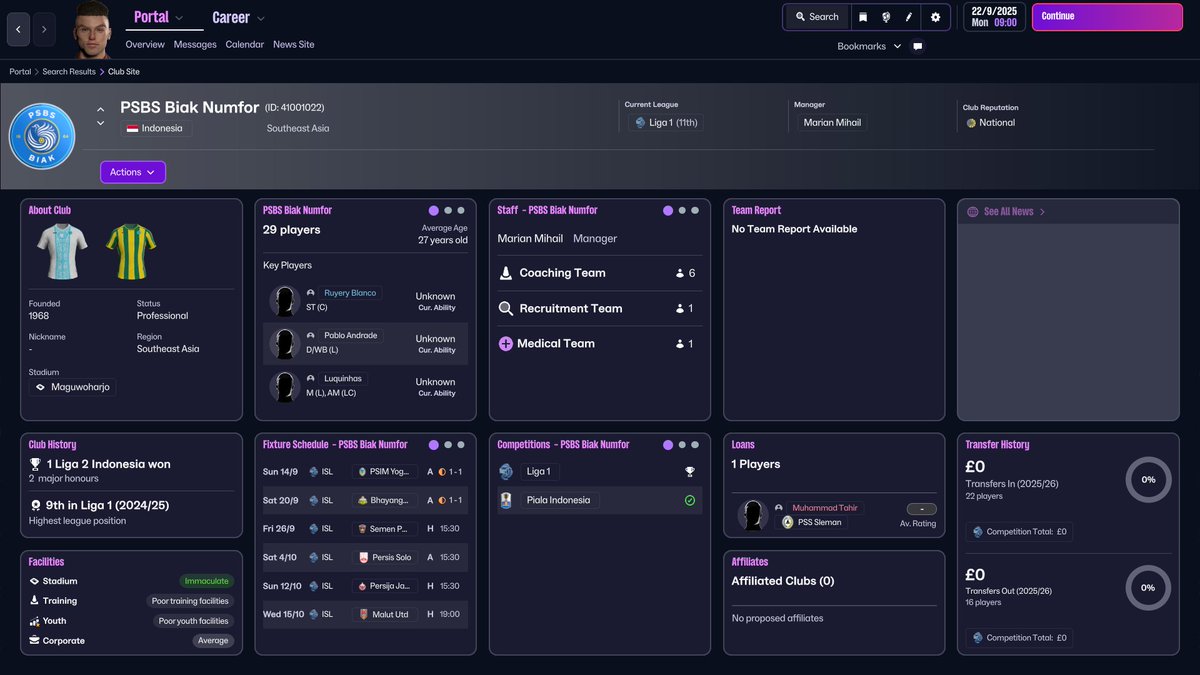Click the Piala Indonesia competition logo
The height and width of the screenshot is (675, 1200).
point(506,500)
